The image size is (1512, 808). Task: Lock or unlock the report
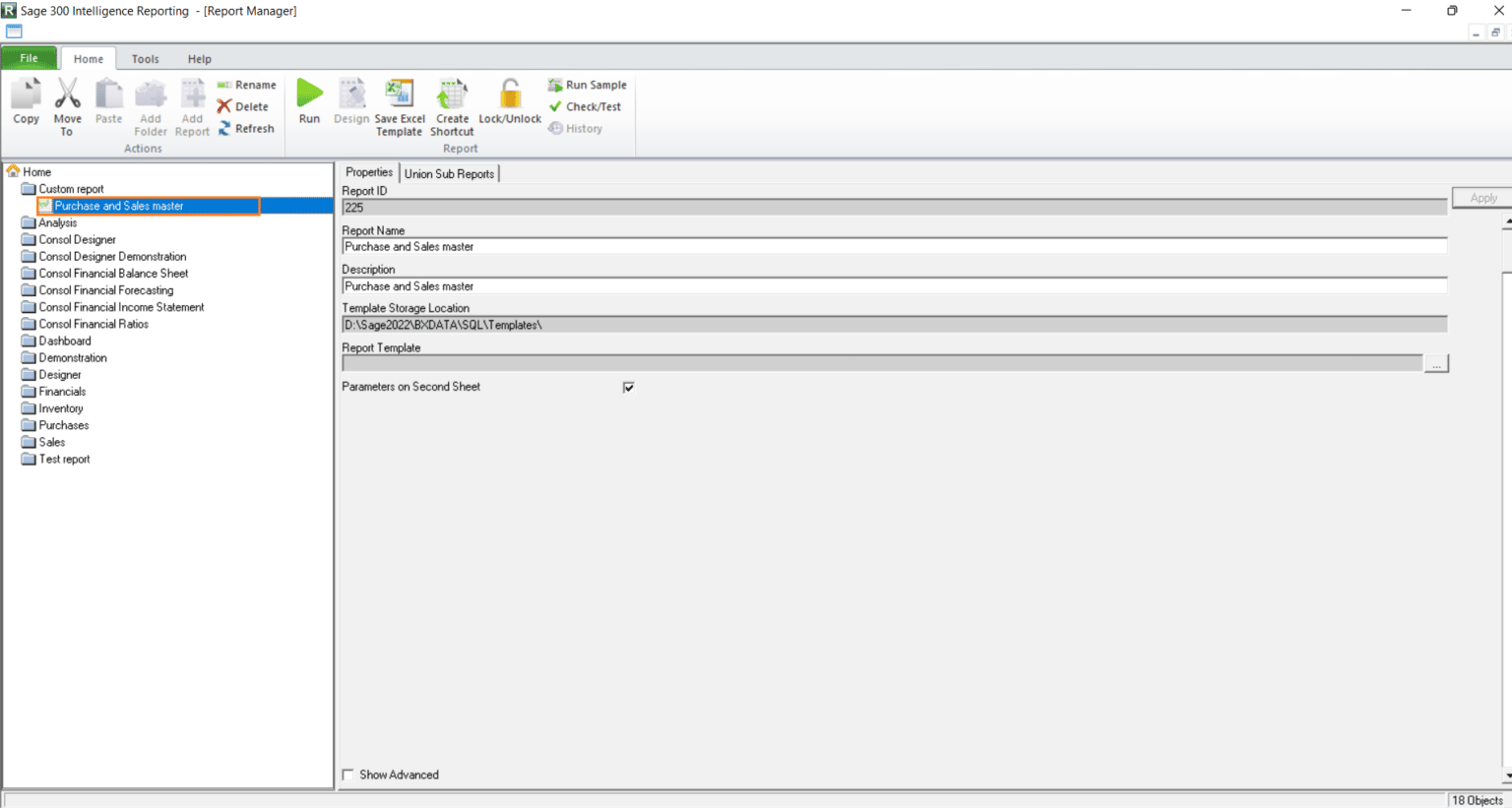(509, 102)
